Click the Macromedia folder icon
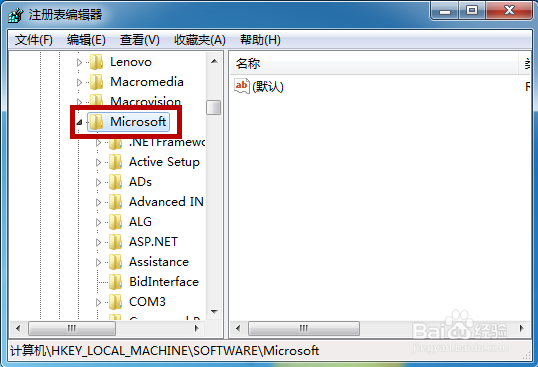This screenshot has width=538, height=367. pyautogui.click(x=97, y=82)
